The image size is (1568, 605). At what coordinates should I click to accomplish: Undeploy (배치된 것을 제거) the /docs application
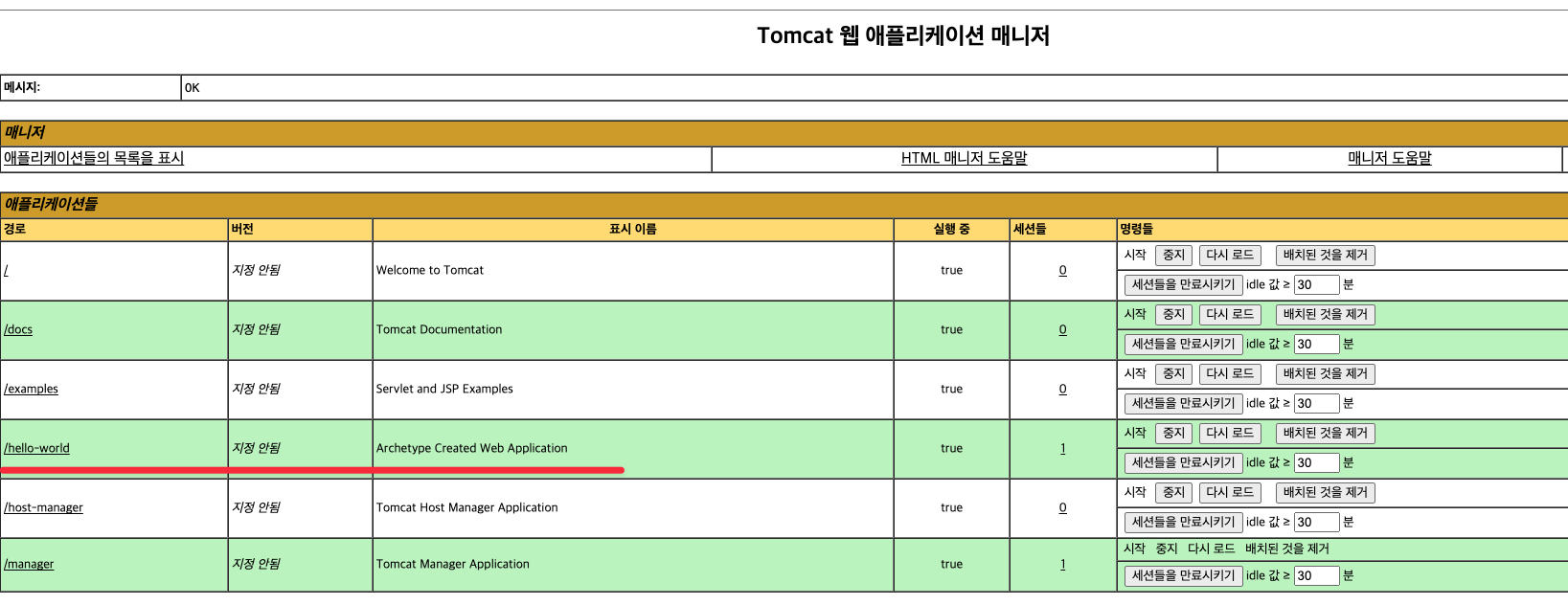click(1326, 315)
